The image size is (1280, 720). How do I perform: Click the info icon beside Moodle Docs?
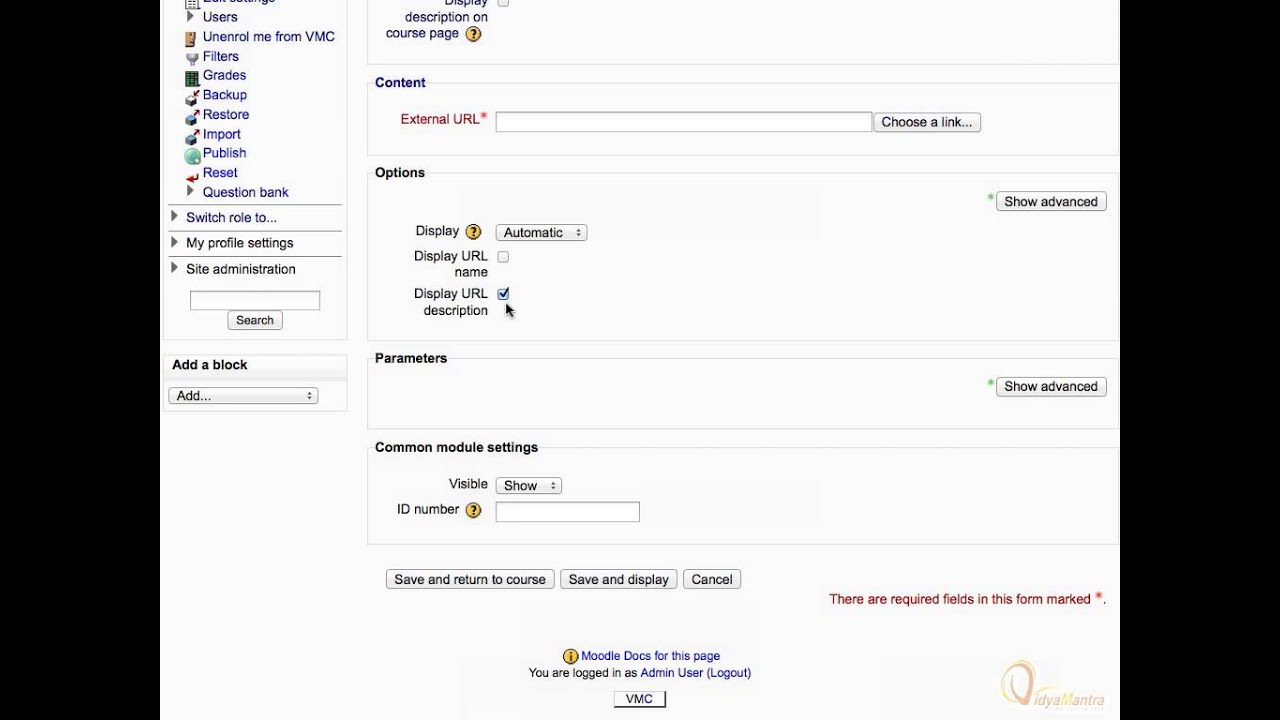pyautogui.click(x=570, y=657)
